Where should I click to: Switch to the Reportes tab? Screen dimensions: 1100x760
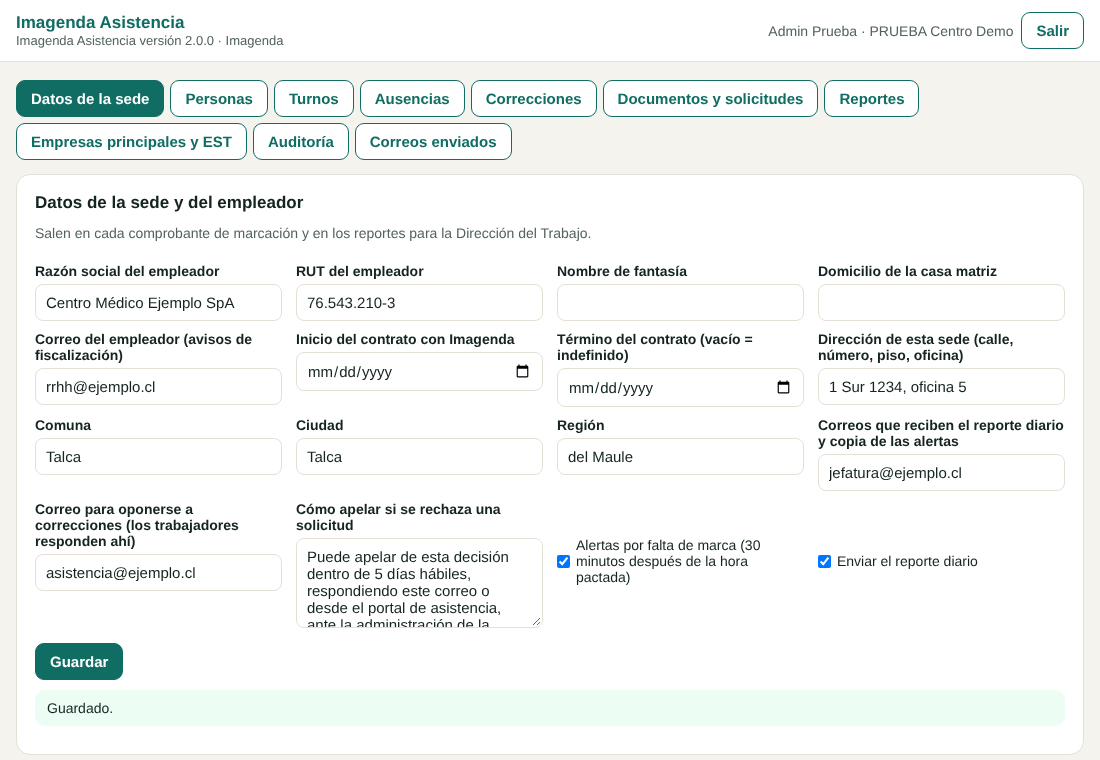pyautogui.click(x=871, y=98)
